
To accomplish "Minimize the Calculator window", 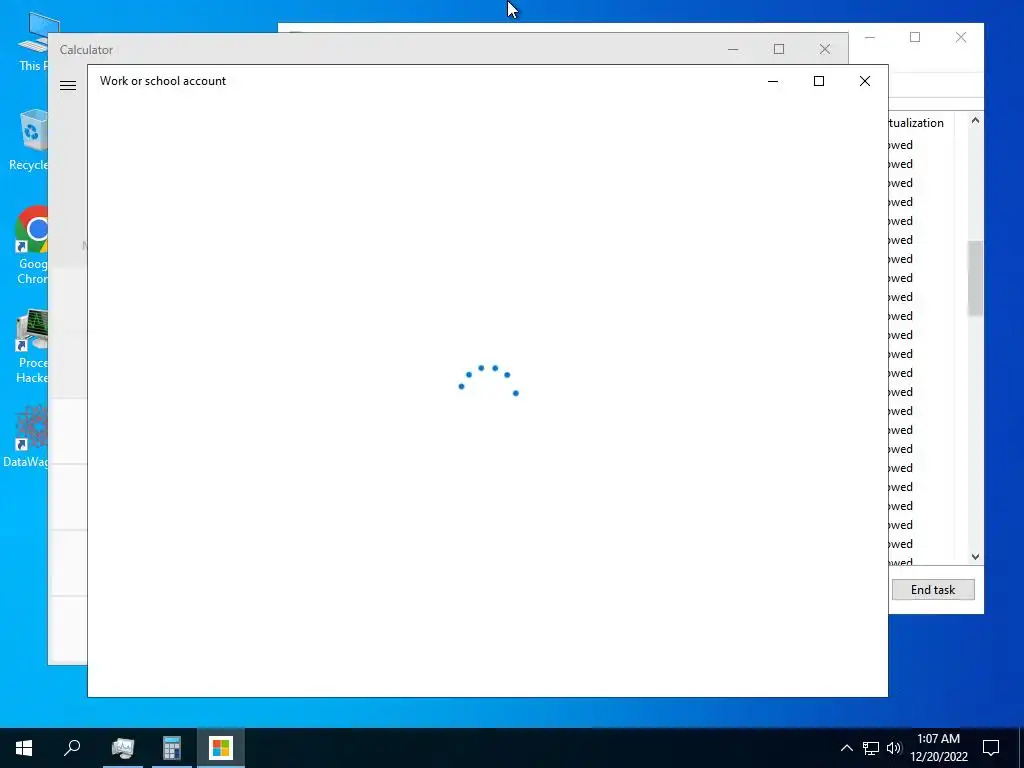I will 733,49.
